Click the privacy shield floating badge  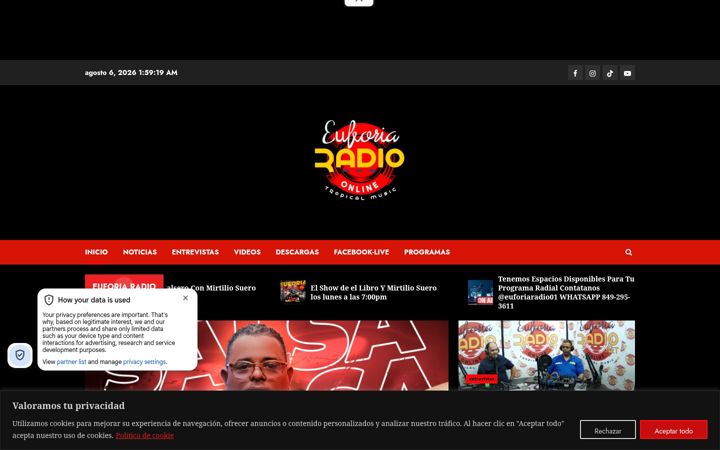tap(20, 355)
